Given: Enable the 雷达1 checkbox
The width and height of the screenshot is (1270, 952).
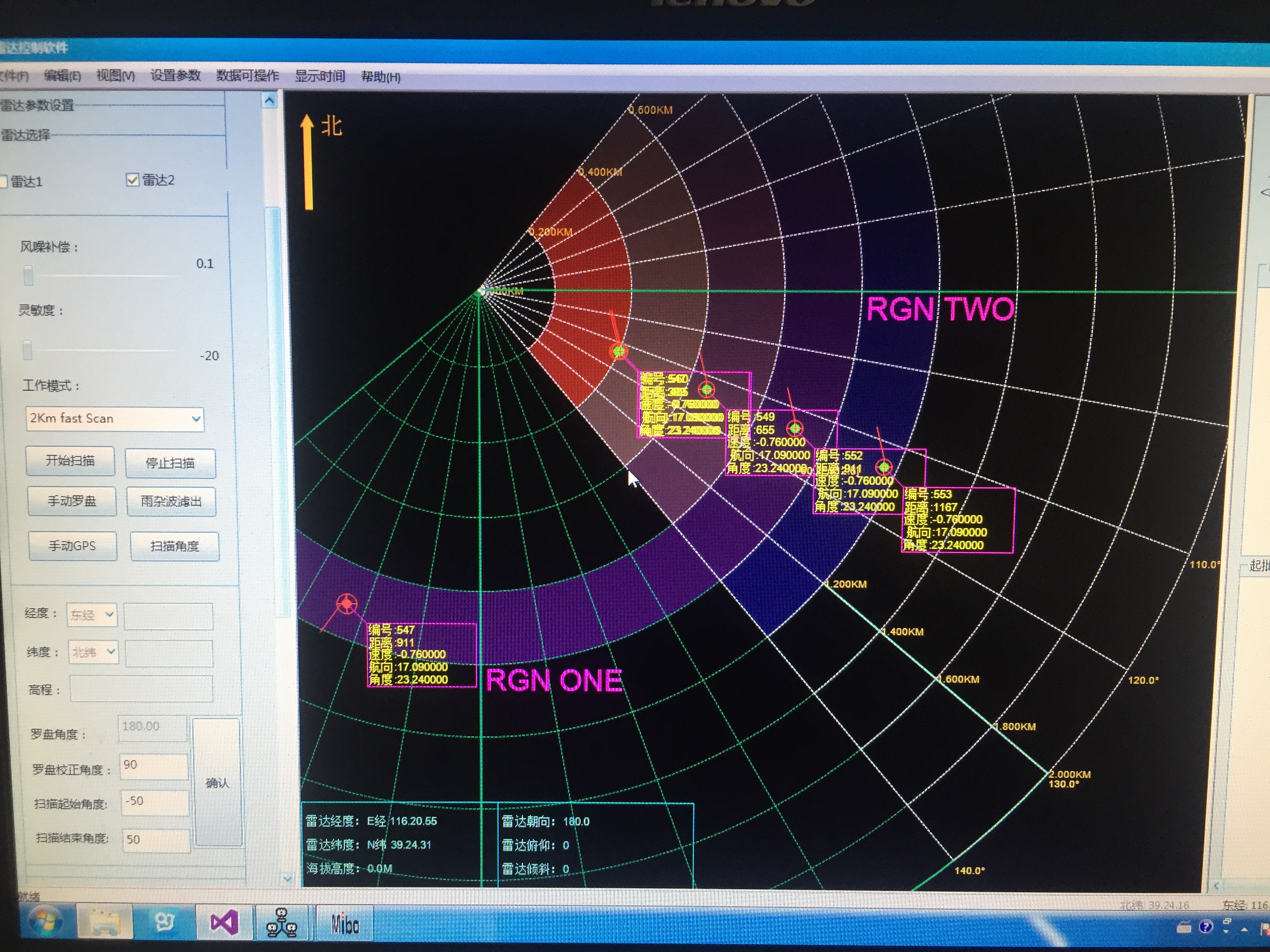Looking at the screenshot, I should 4,182.
